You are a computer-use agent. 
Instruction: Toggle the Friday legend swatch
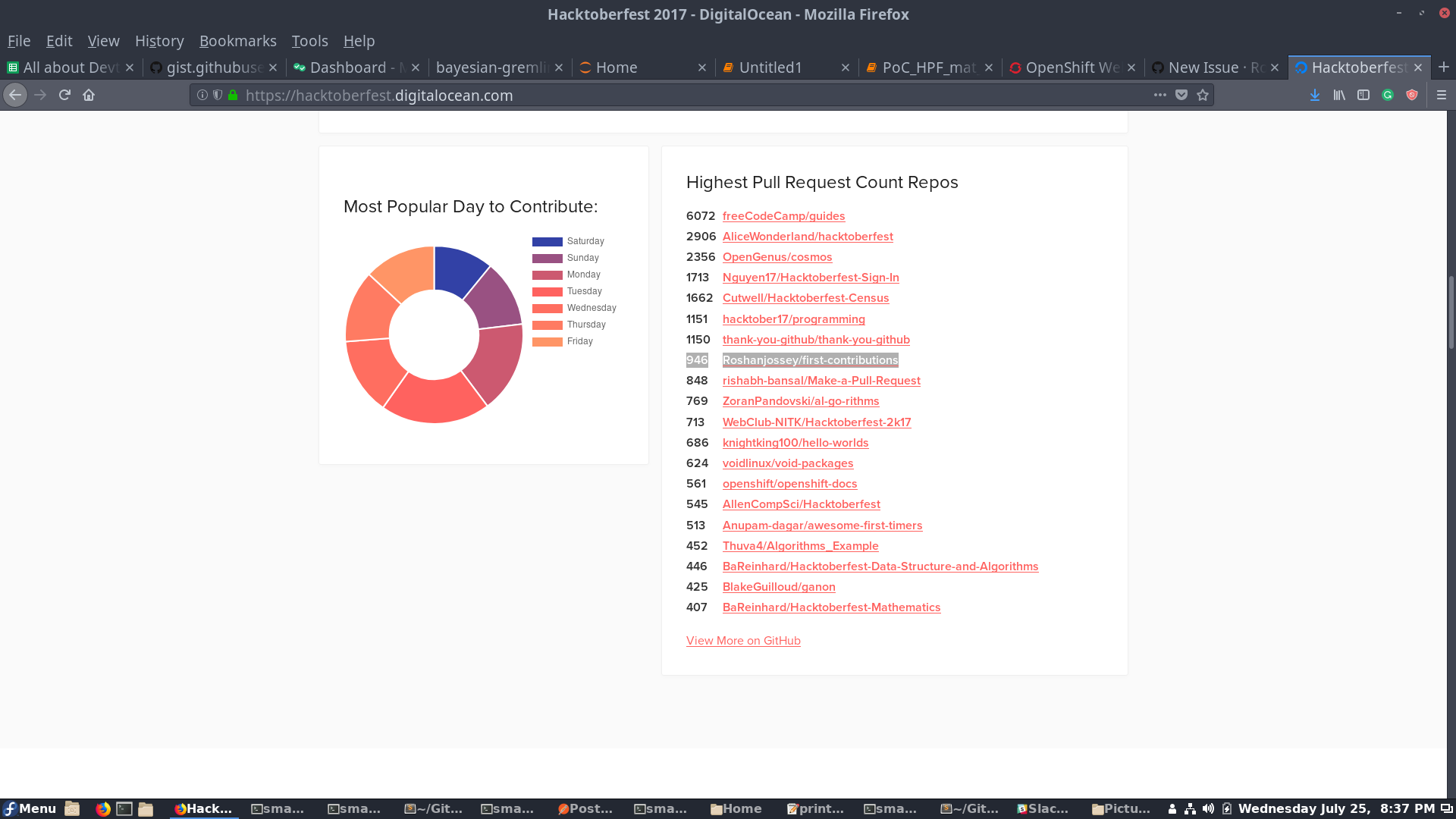(547, 342)
